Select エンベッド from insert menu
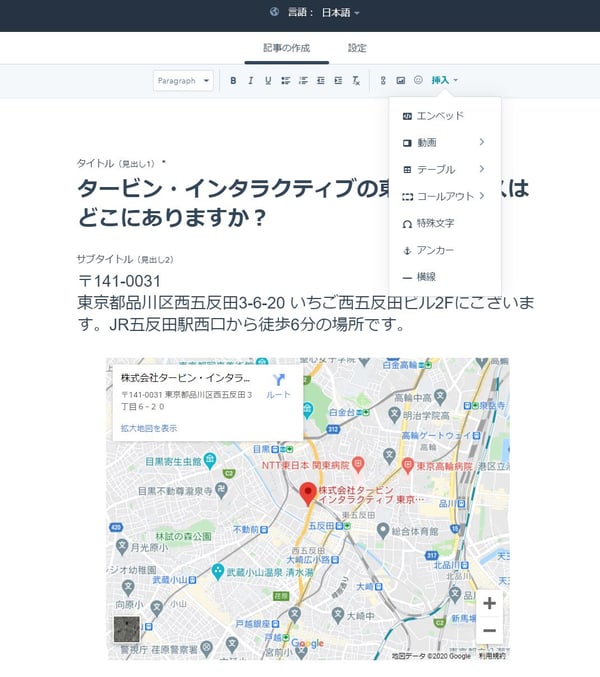 click(x=440, y=116)
